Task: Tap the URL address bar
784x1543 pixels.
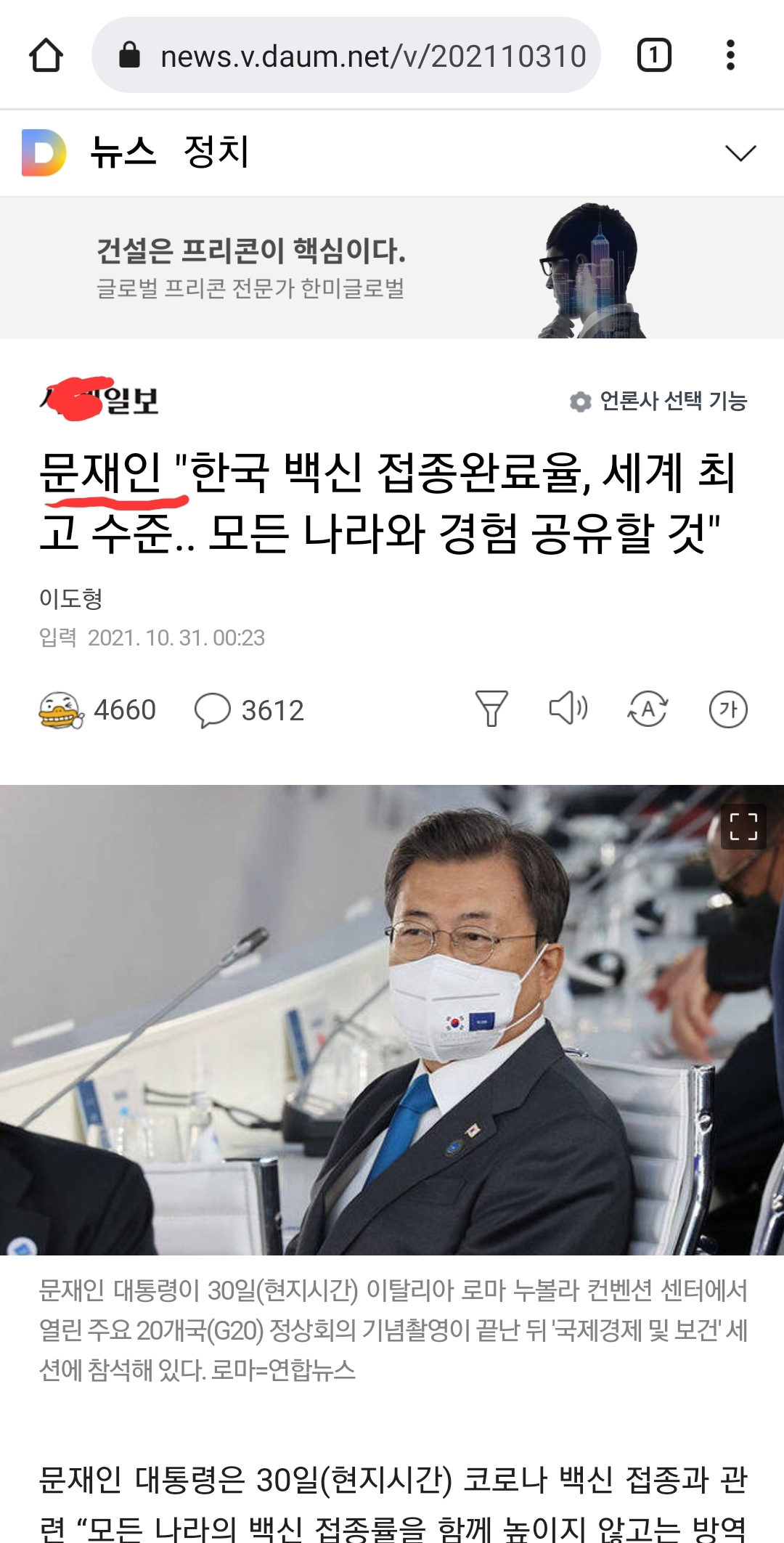Action: (346, 55)
